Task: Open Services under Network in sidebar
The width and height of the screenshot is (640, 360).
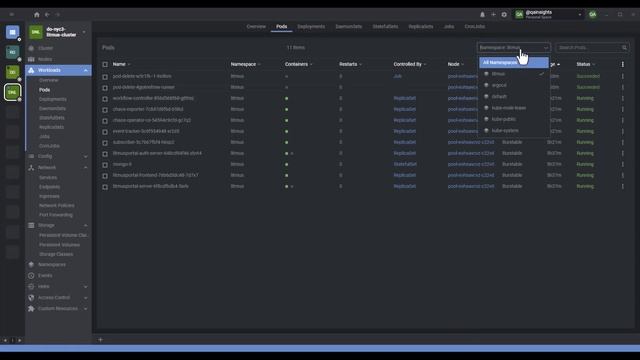Action: point(48,178)
